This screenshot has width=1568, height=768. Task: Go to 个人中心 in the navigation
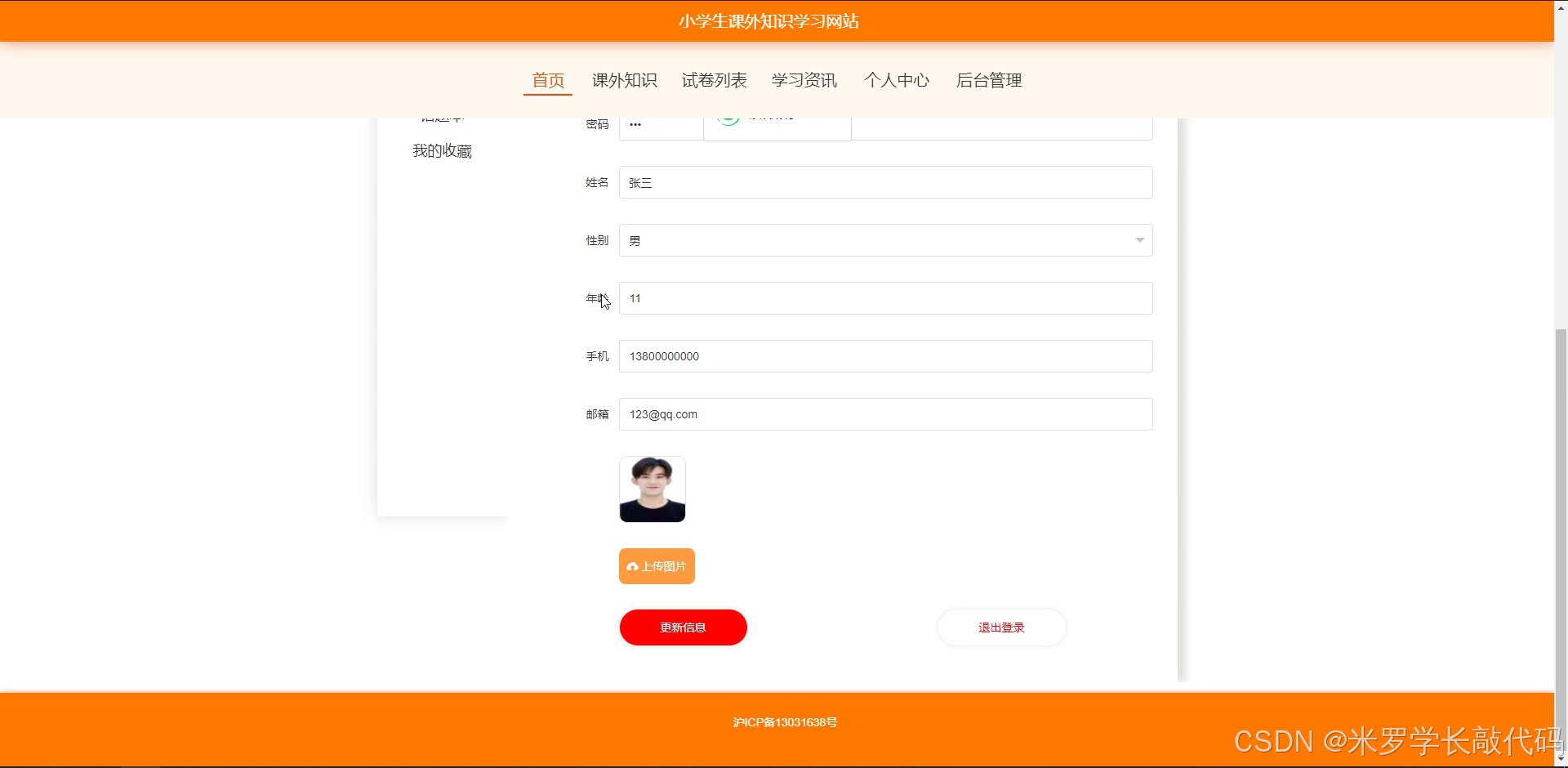pos(896,80)
